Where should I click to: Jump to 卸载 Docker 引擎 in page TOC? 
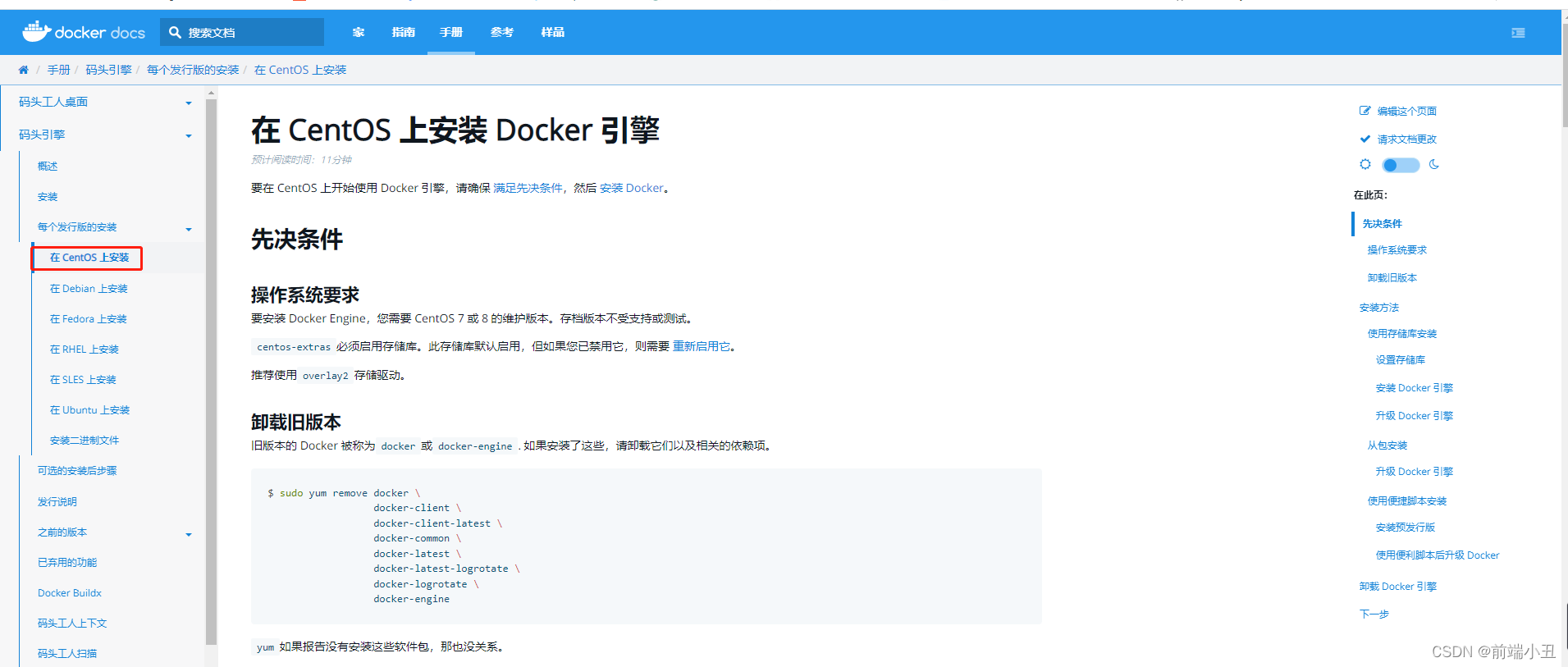[x=1398, y=587]
